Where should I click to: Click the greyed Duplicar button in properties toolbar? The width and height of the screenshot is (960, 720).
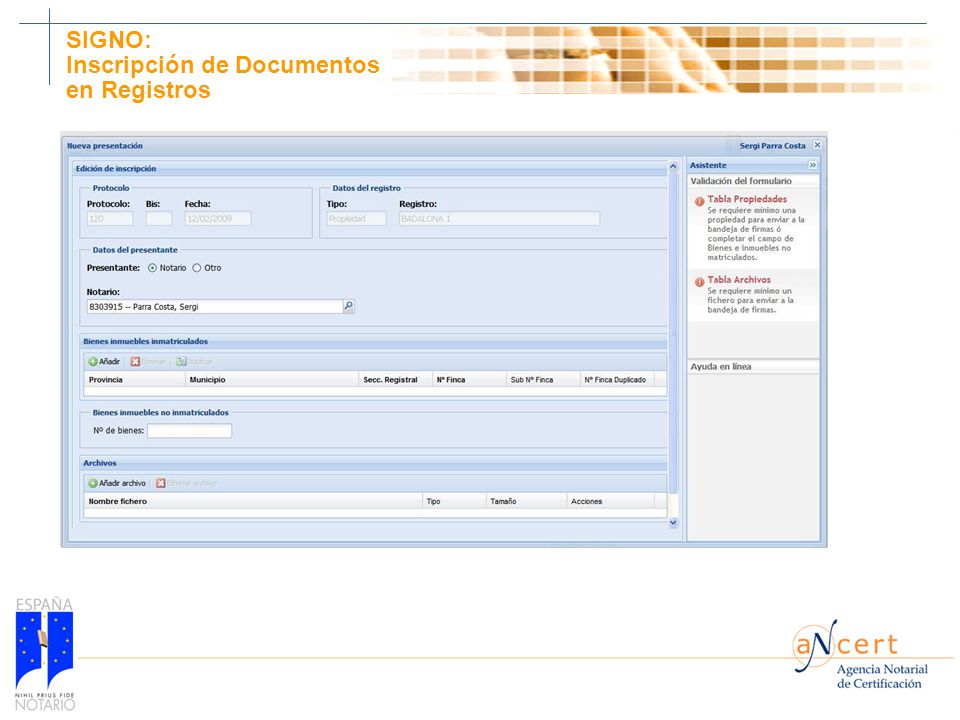pyautogui.click(x=194, y=362)
